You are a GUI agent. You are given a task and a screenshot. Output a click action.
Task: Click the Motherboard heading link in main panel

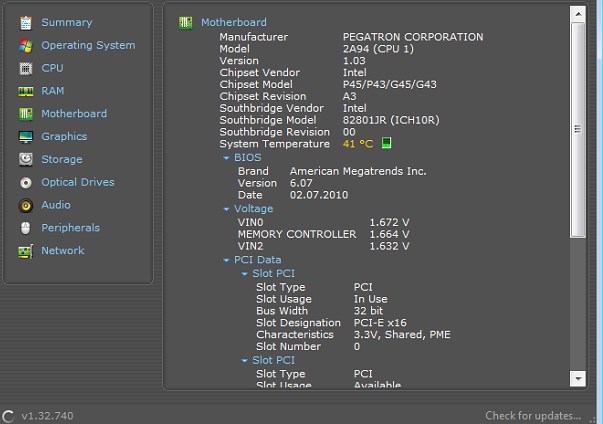click(234, 22)
